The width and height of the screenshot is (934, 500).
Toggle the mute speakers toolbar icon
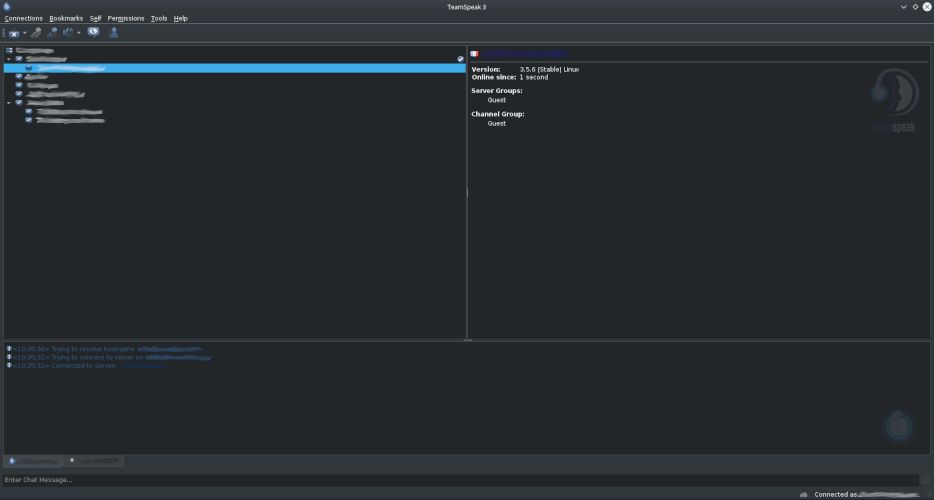click(x=52, y=33)
